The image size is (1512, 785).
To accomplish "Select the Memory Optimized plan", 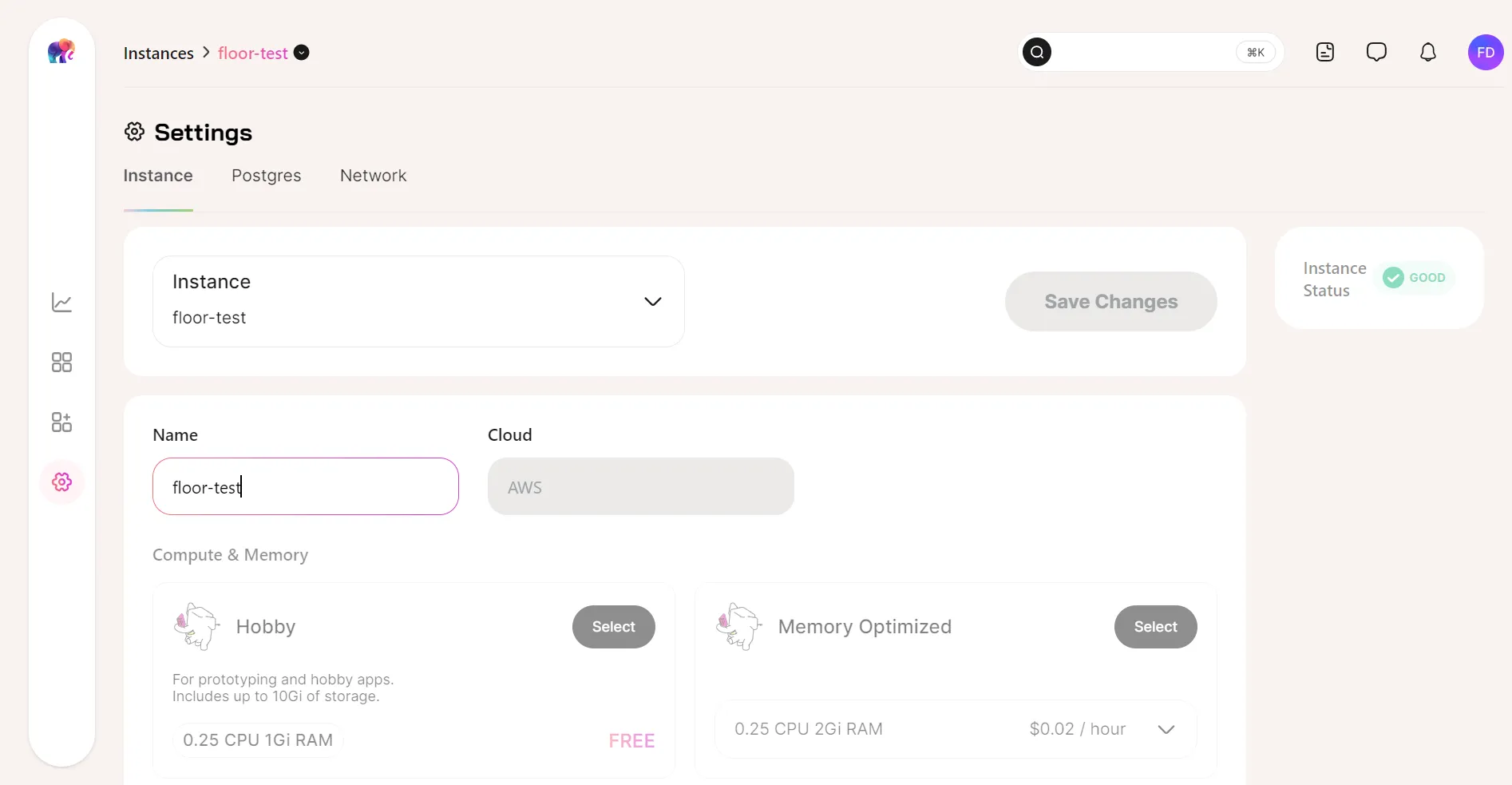I will (1155, 627).
